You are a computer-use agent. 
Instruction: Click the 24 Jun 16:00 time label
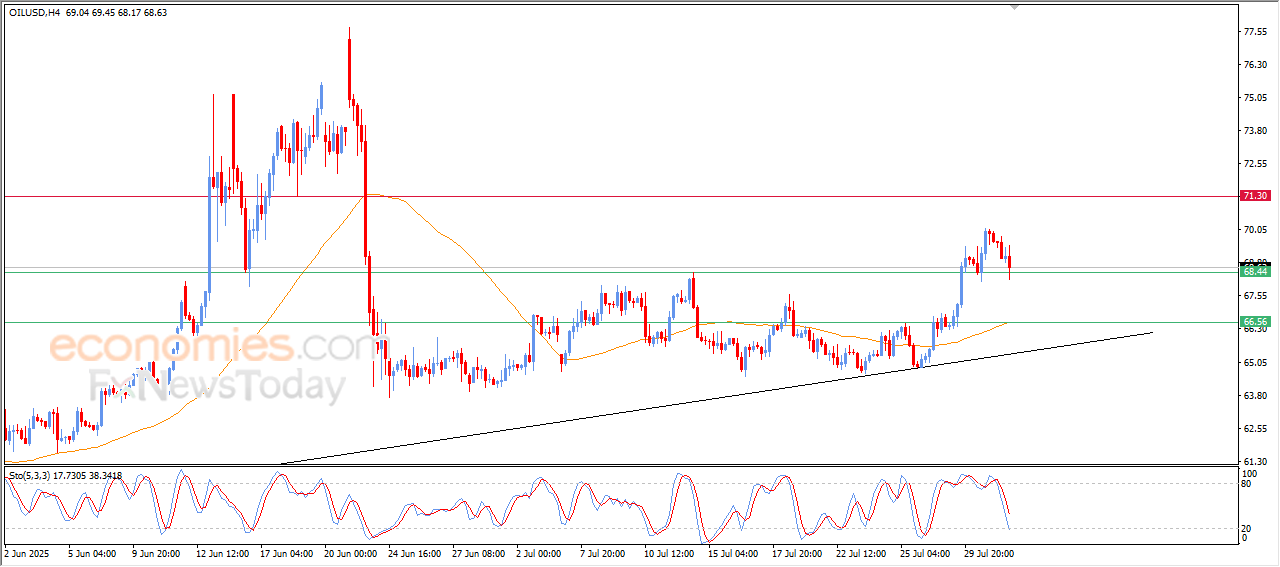[x=416, y=552]
